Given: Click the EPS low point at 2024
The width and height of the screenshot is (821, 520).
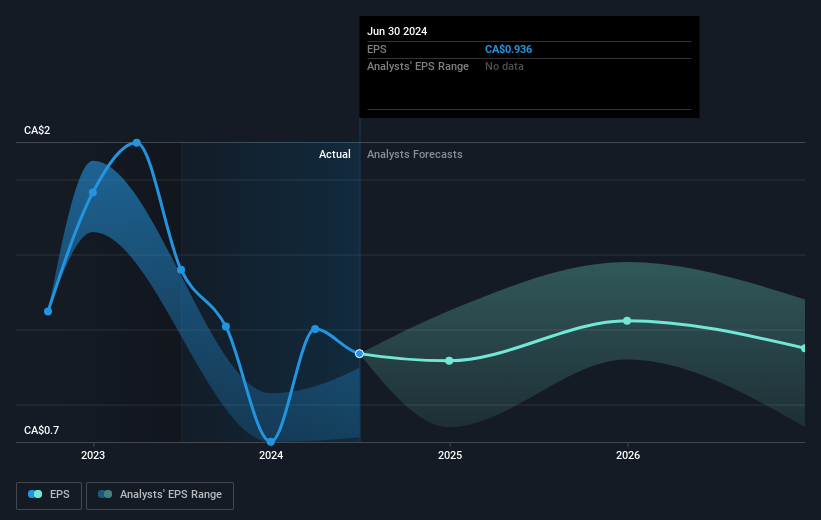Looking at the screenshot, I should (271, 442).
